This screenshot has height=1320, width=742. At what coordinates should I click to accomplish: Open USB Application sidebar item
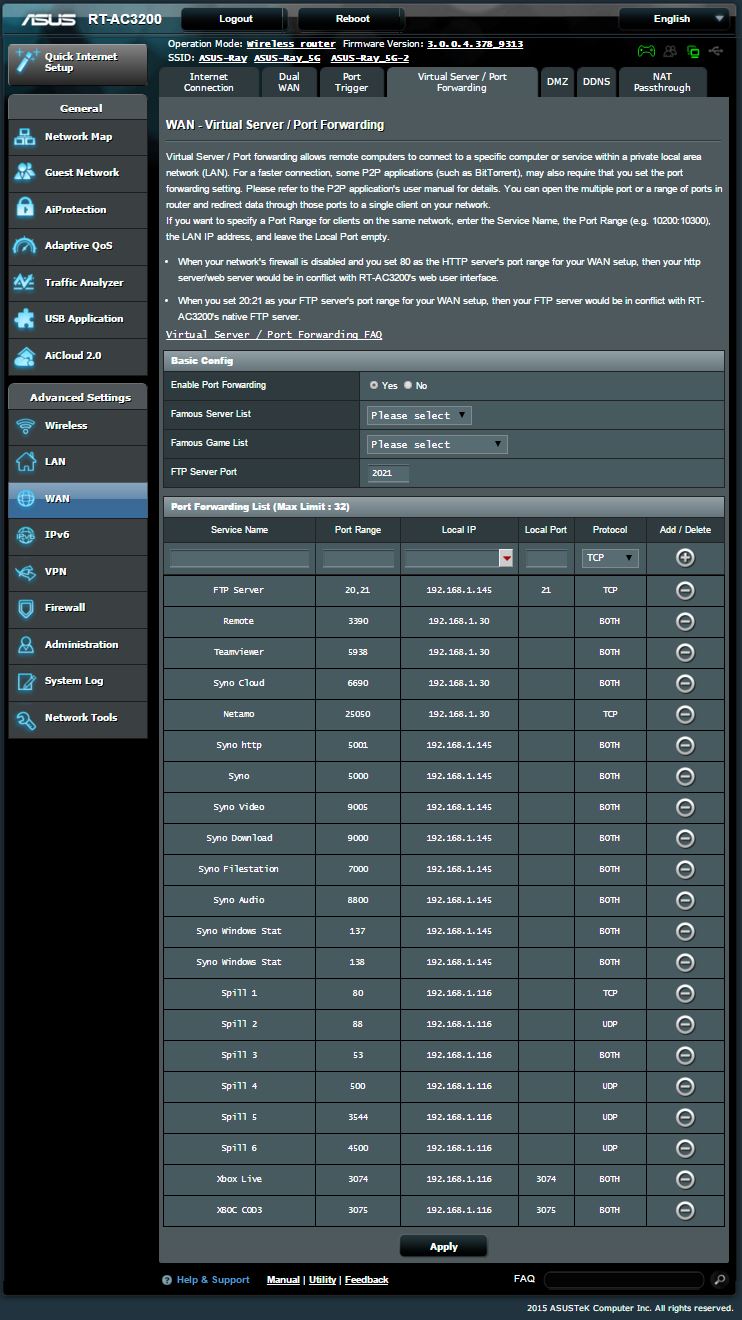click(x=78, y=319)
